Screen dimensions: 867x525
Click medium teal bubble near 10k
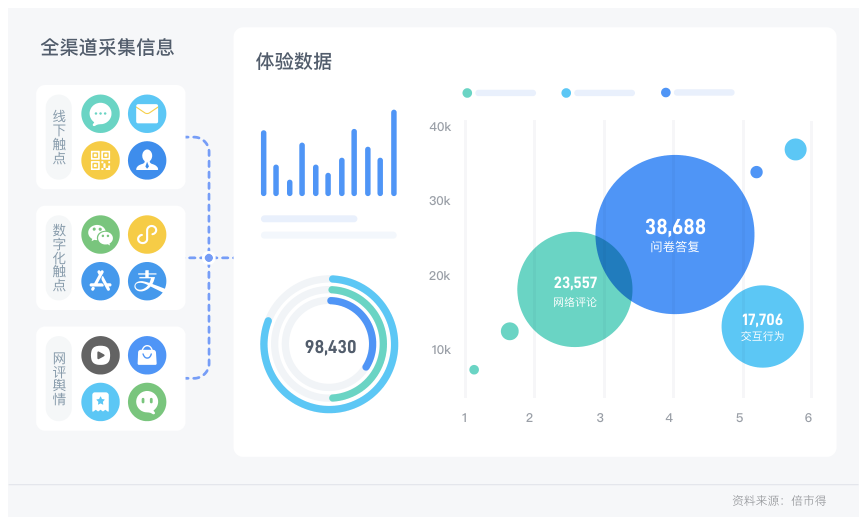(x=509, y=331)
